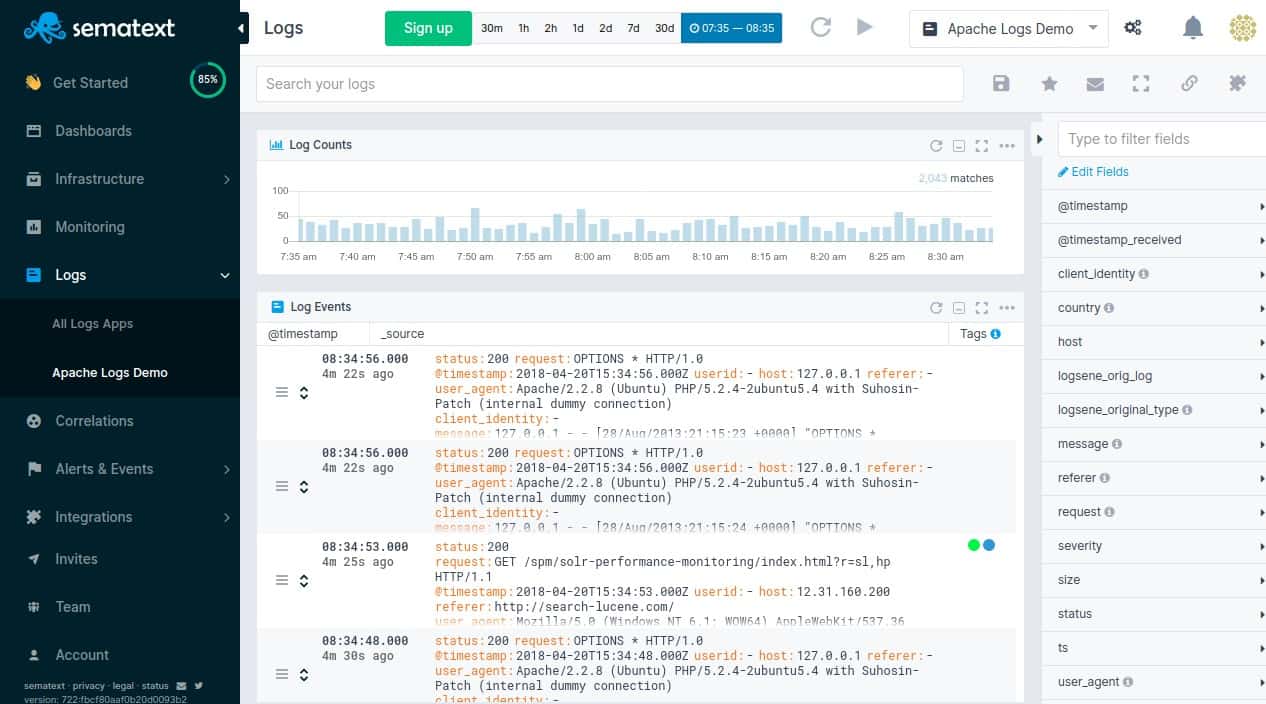Click the privacy footer link
This screenshot has width=1266, height=704.
pyautogui.click(x=88, y=686)
